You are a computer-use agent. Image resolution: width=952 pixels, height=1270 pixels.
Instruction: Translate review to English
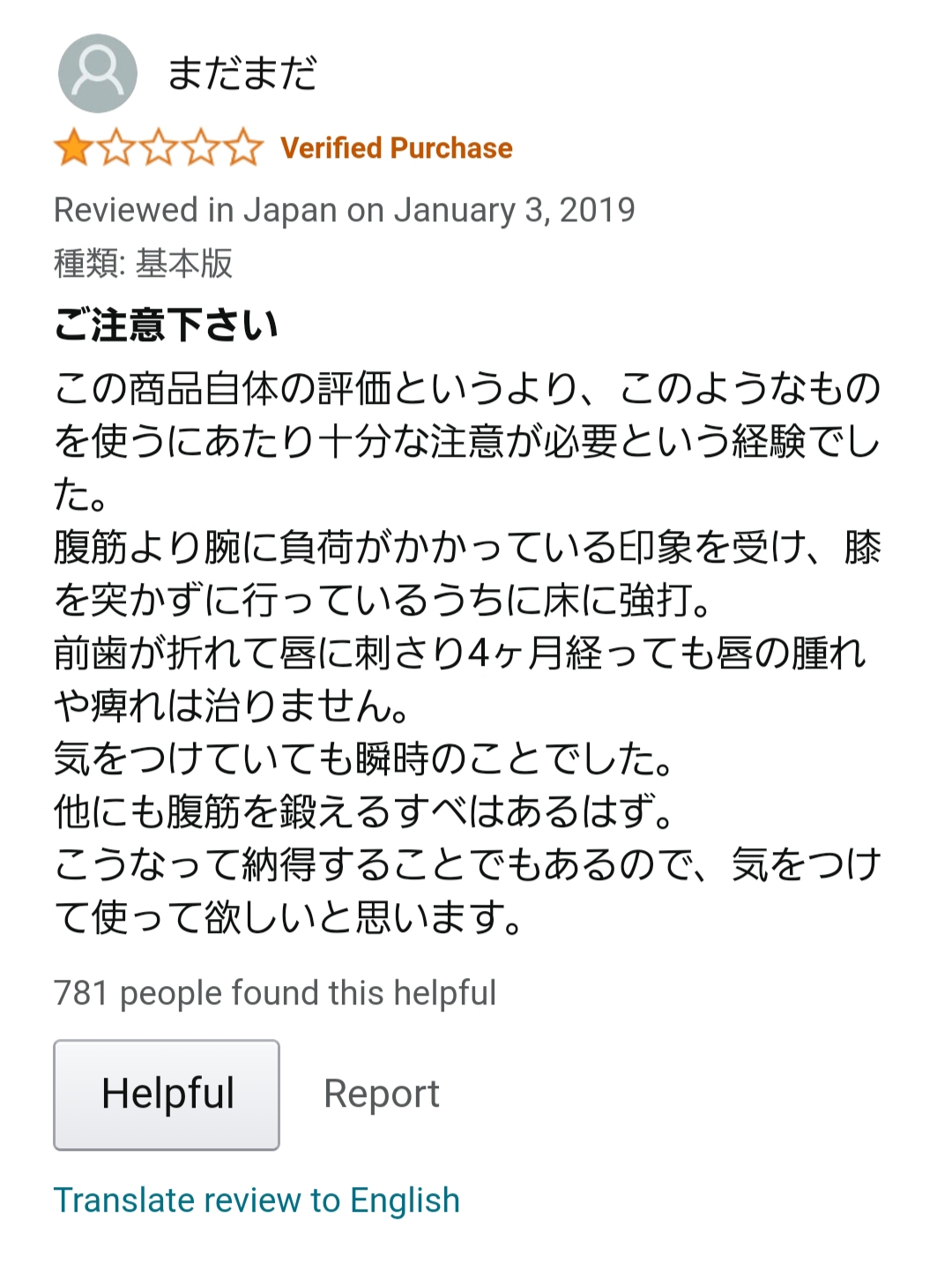[257, 1200]
